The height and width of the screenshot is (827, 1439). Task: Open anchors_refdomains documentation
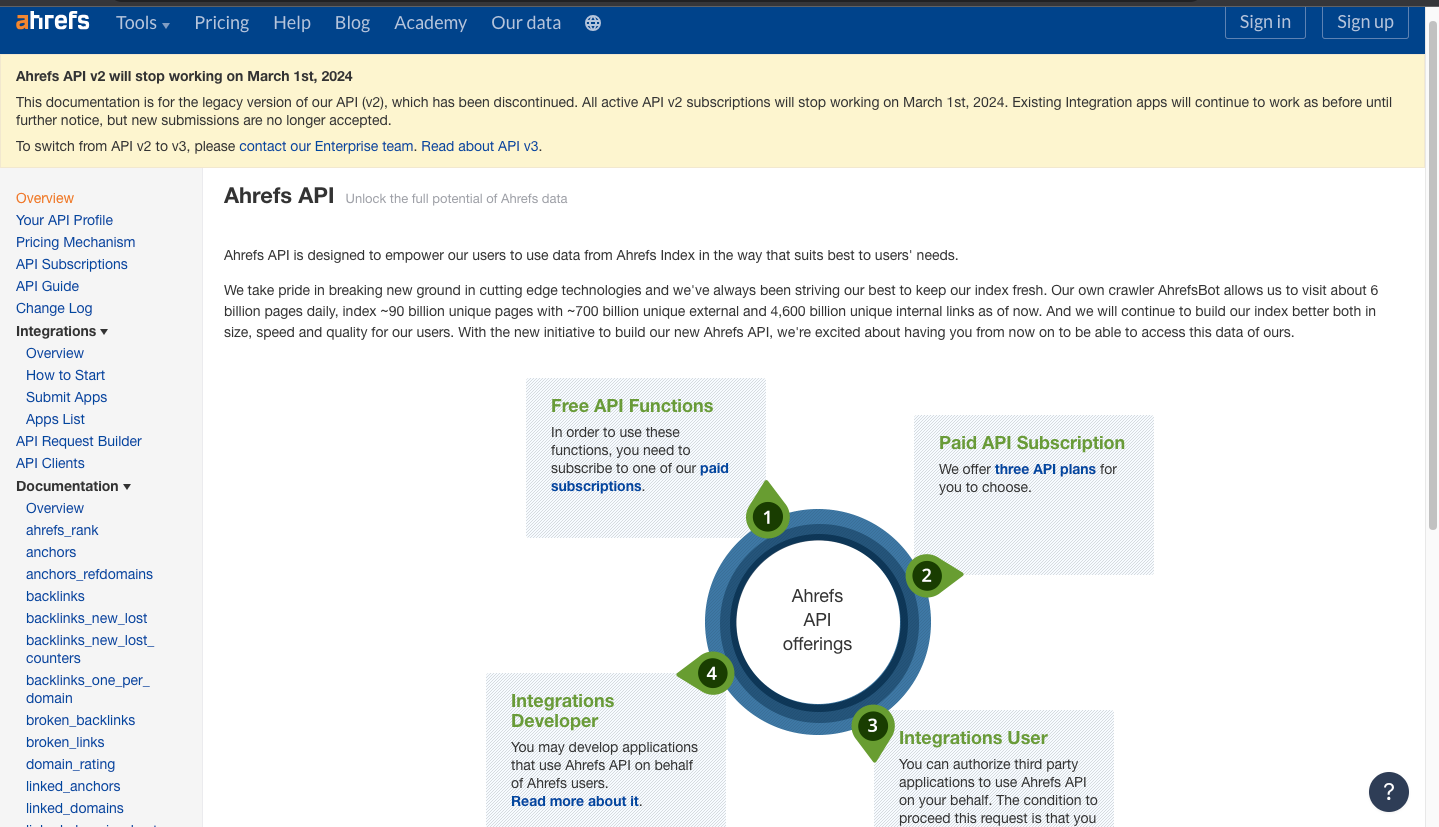pyautogui.click(x=89, y=574)
